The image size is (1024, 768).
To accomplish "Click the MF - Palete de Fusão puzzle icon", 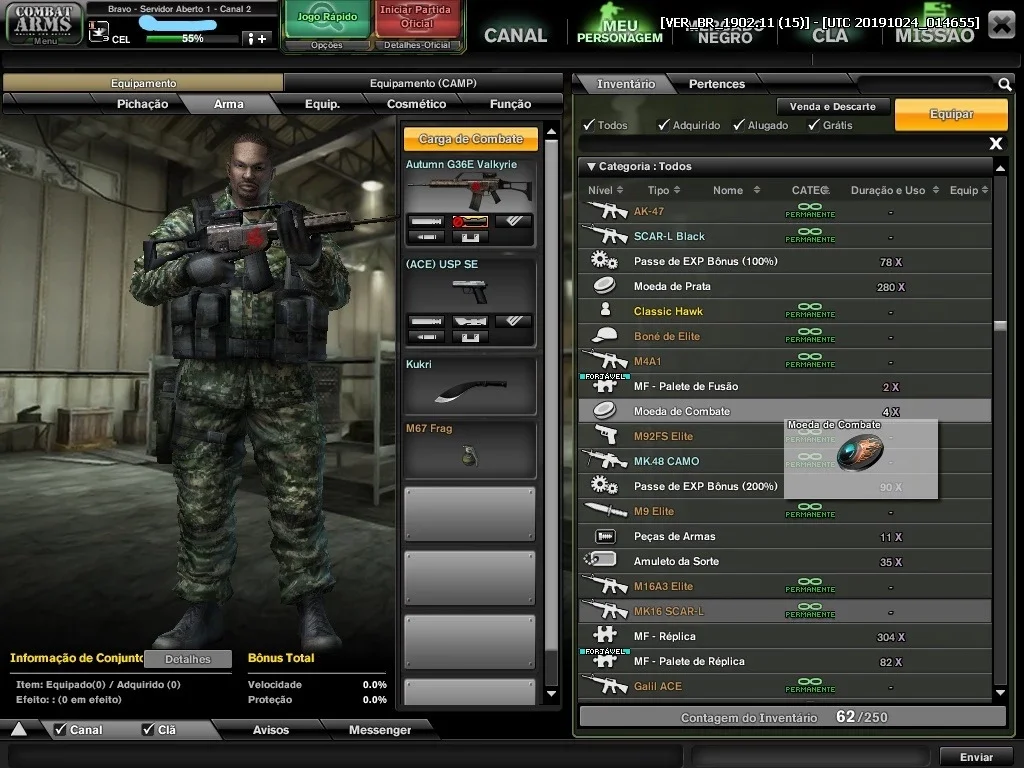I will click(605, 385).
